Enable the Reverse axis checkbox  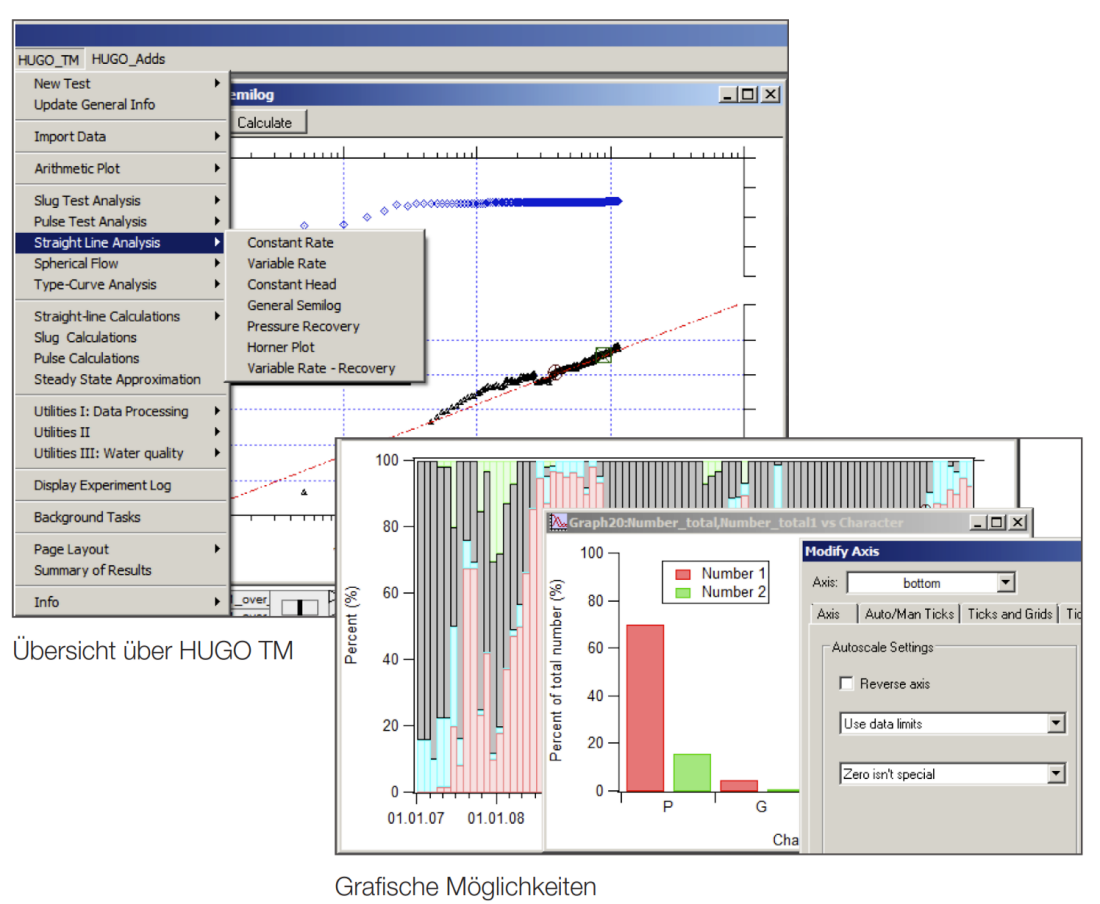[x=847, y=684]
